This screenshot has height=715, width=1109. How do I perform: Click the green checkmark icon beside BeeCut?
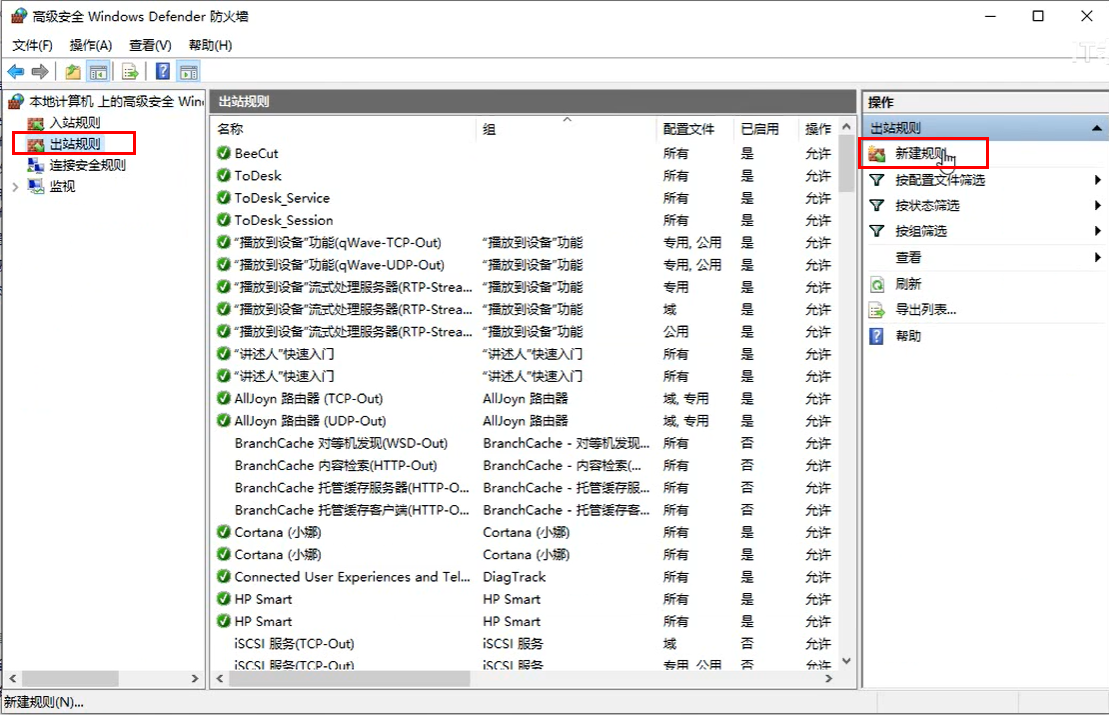[222, 155]
